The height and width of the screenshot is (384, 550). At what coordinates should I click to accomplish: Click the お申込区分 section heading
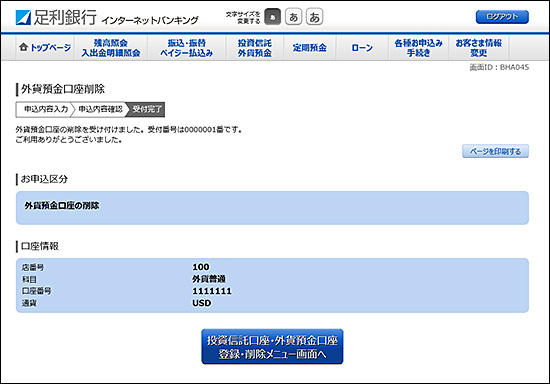coord(44,179)
